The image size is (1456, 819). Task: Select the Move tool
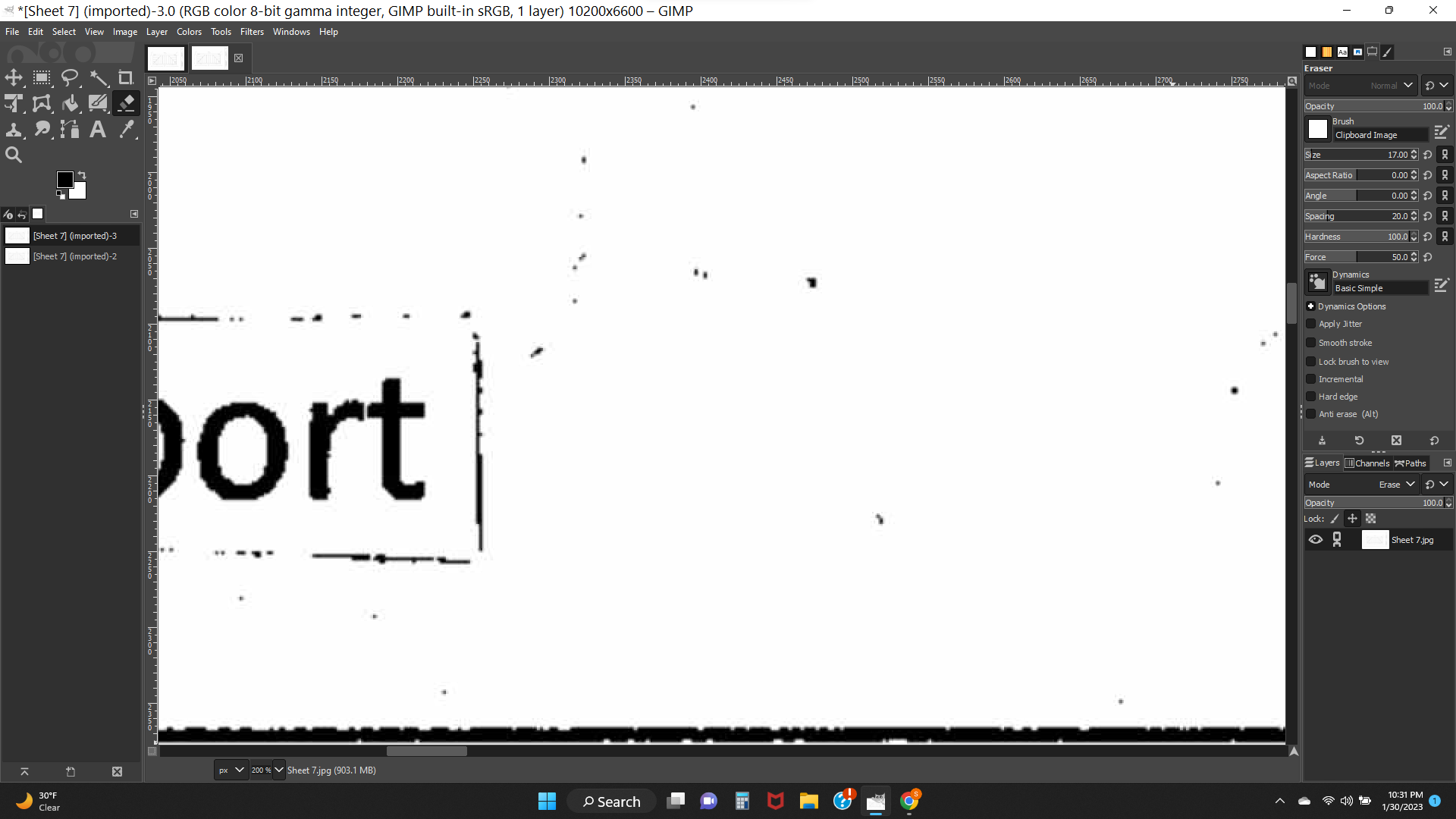[x=14, y=78]
